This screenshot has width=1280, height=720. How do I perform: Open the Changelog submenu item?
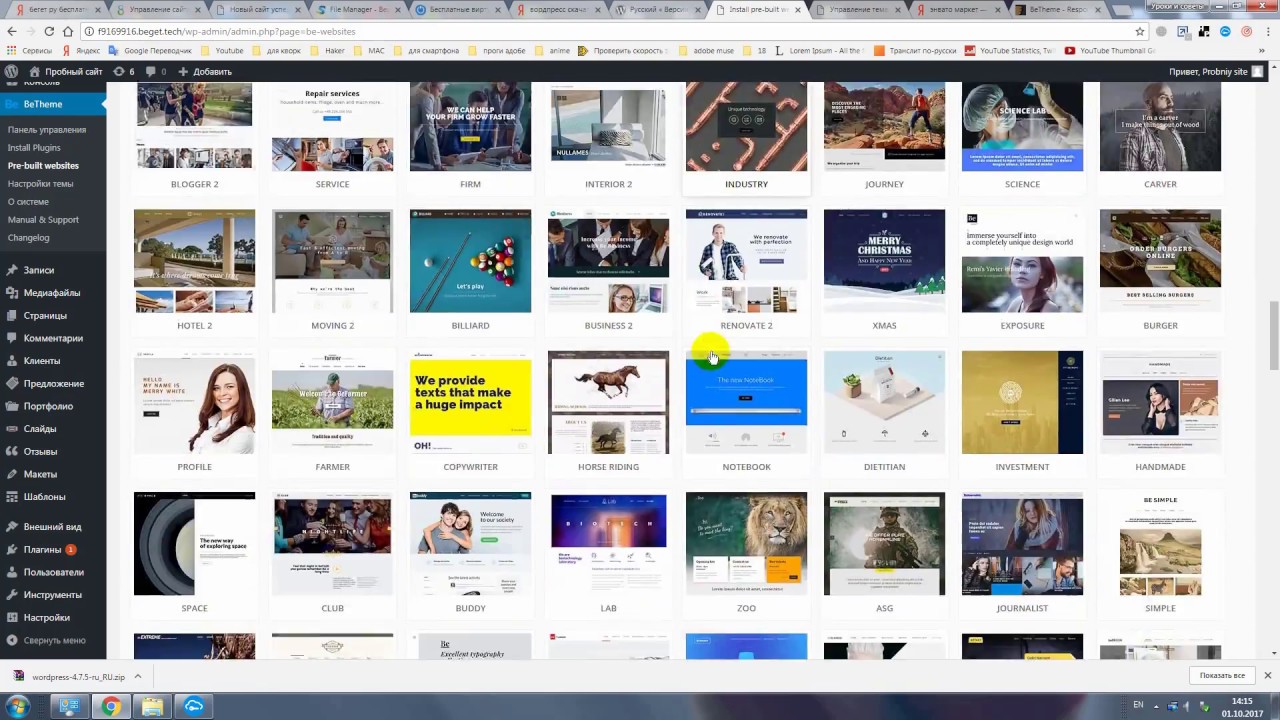(28, 238)
